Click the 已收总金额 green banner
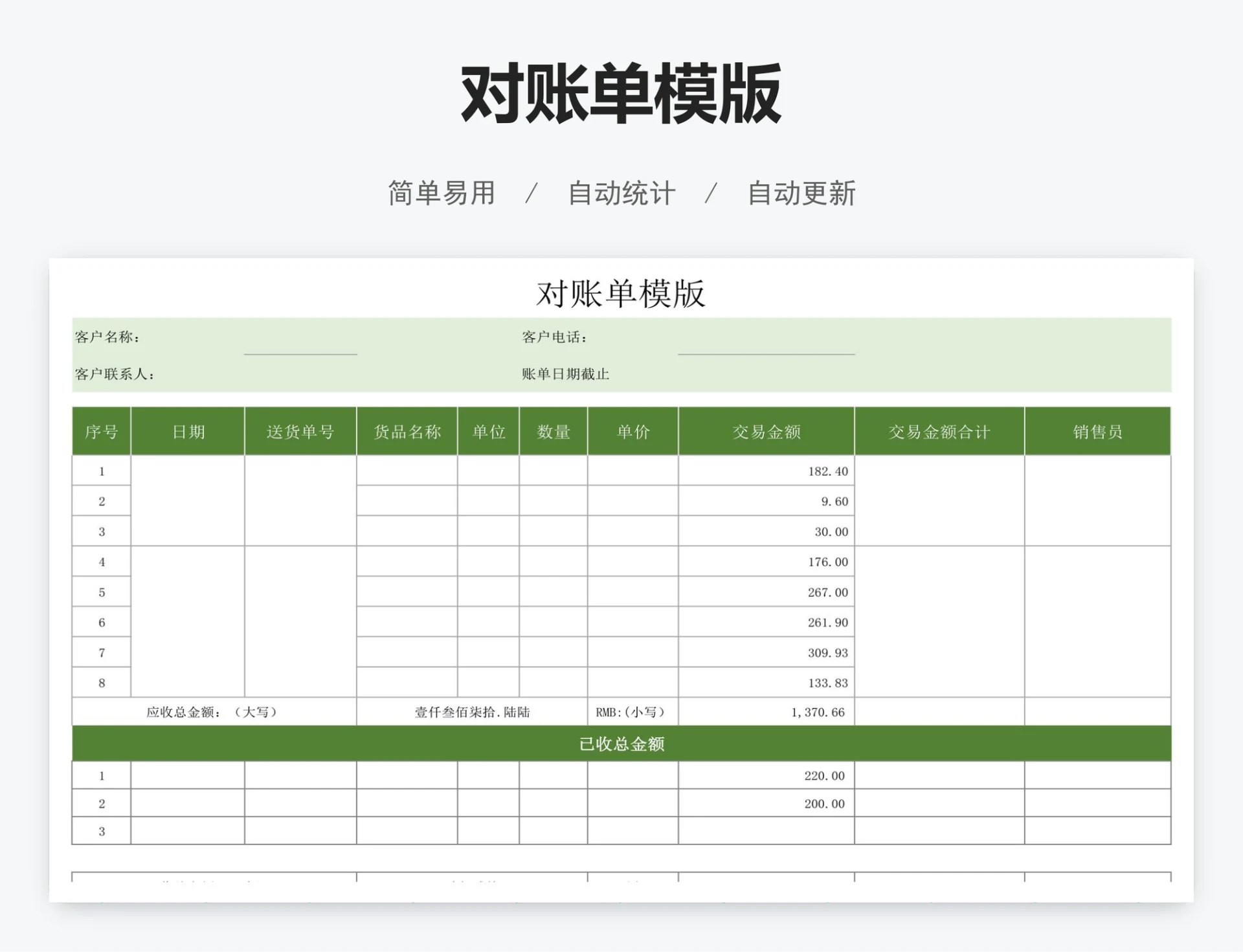Viewport: 1243px width, 952px height. click(x=621, y=744)
